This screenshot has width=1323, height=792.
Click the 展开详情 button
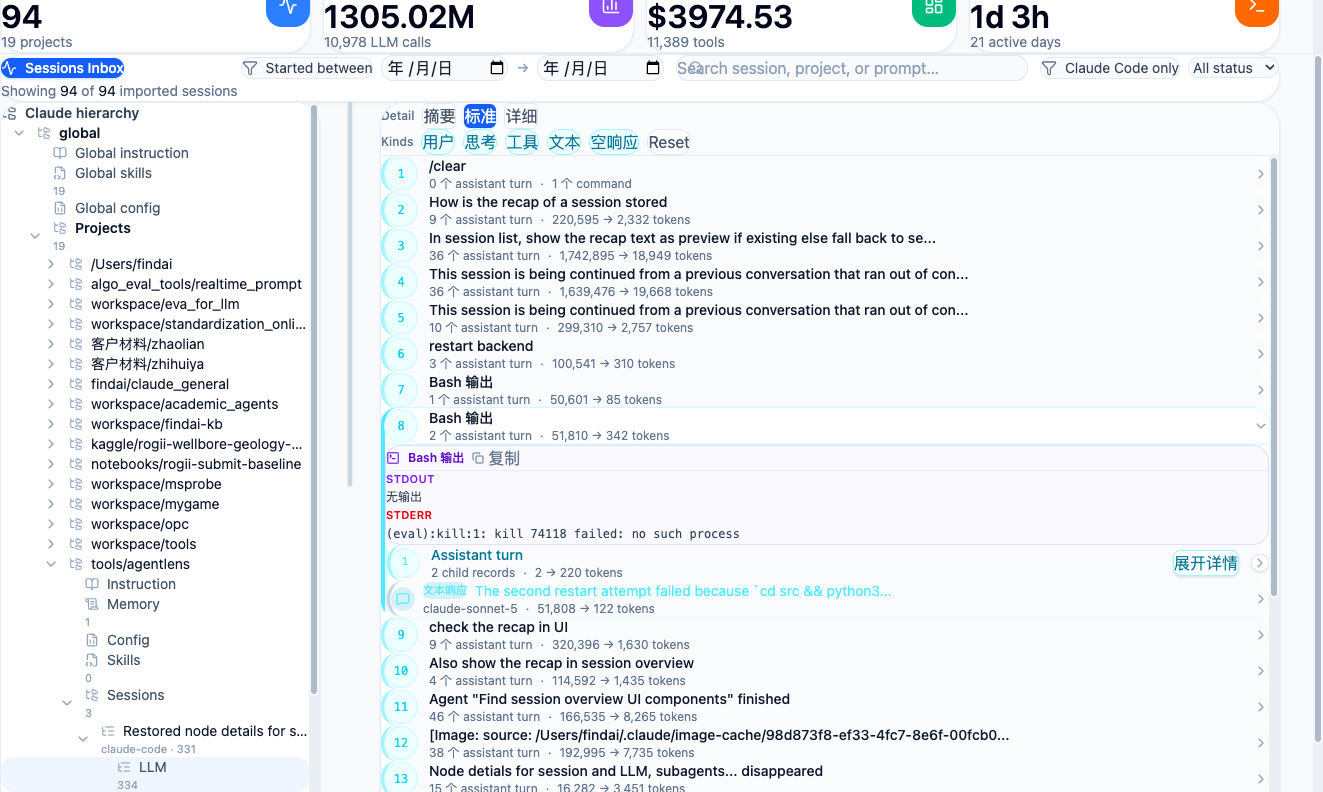[1206, 563]
